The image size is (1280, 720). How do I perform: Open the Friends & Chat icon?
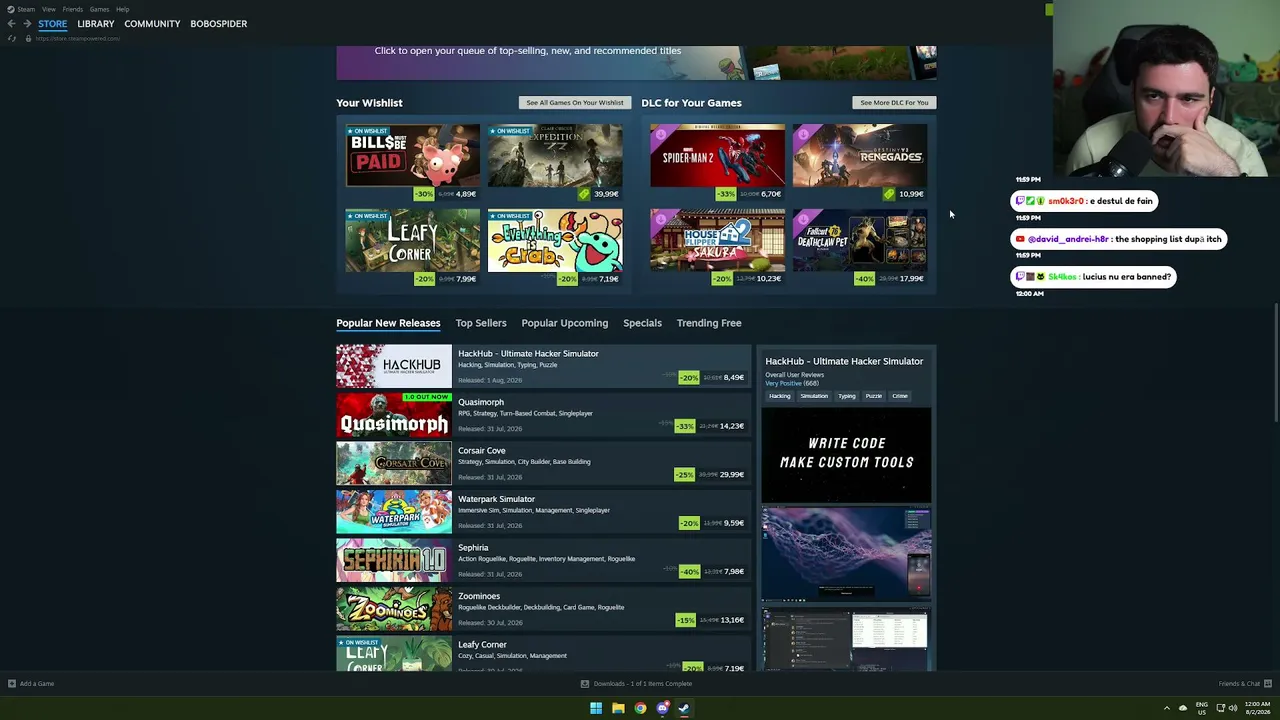point(1268,684)
